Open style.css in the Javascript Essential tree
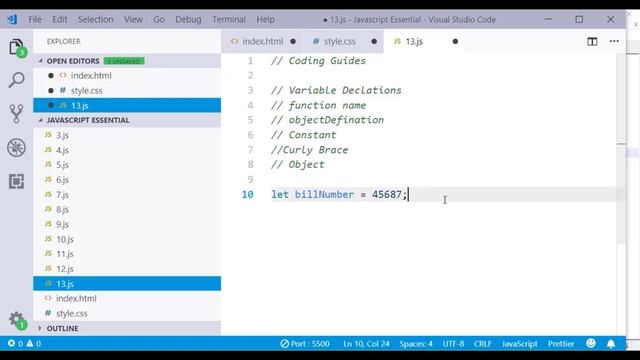This screenshot has width=640, height=360. [127, 313]
